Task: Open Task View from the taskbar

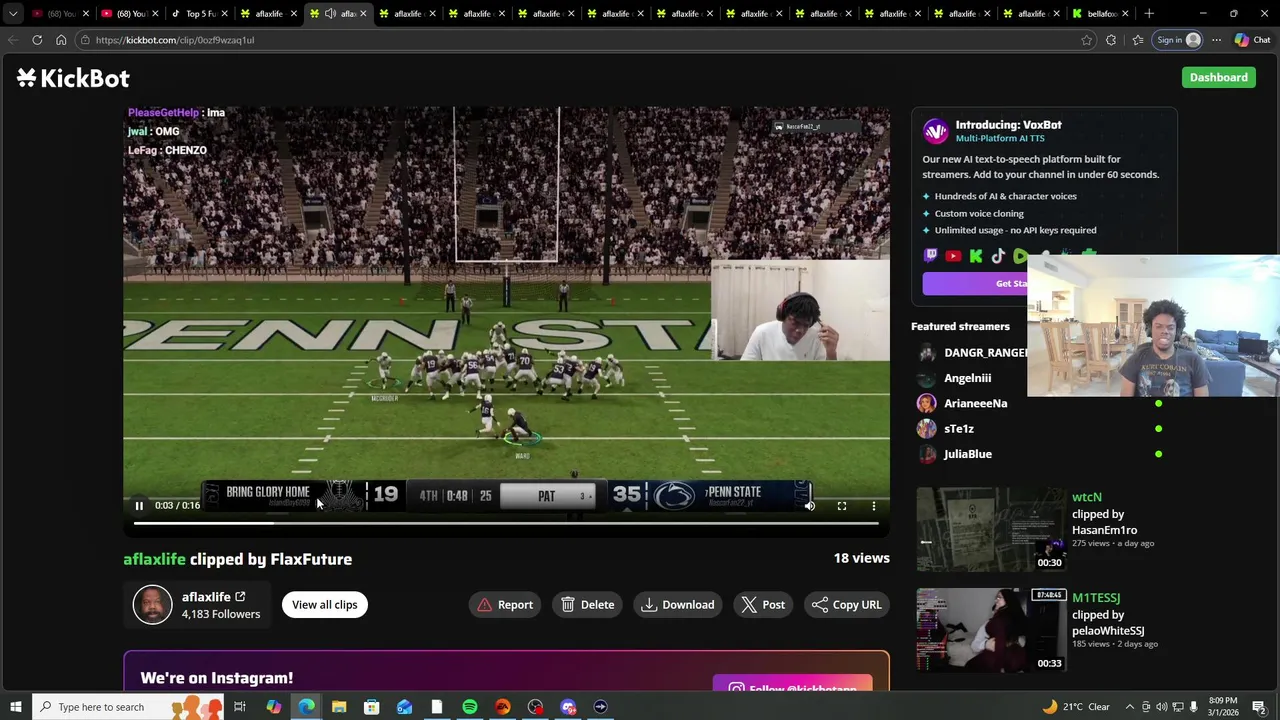Action: 240,707
